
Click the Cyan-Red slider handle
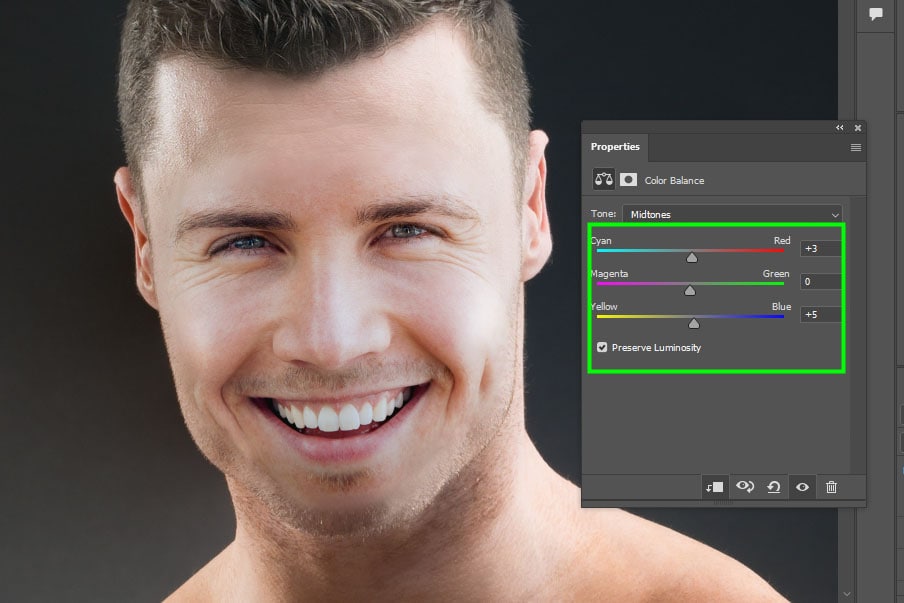coord(692,258)
